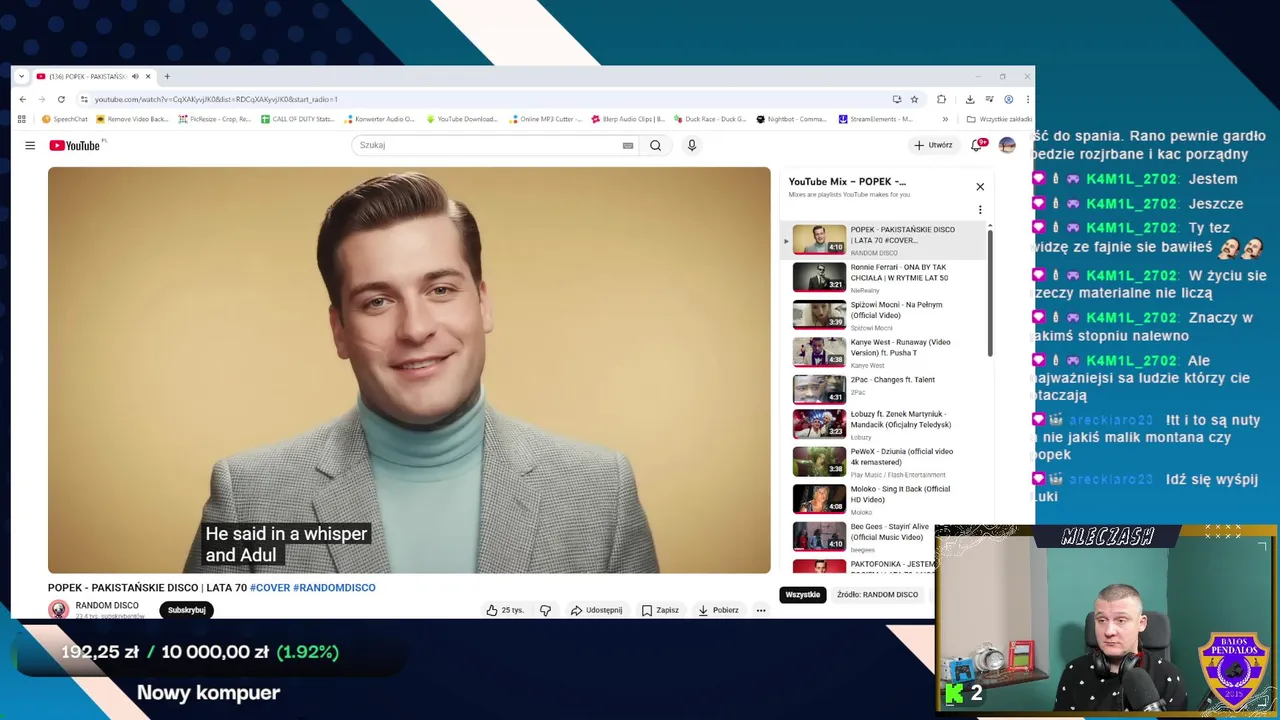Open the #RANDOMDISCO hashtag link
Screen dimensions: 1280x720
tap(334, 588)
